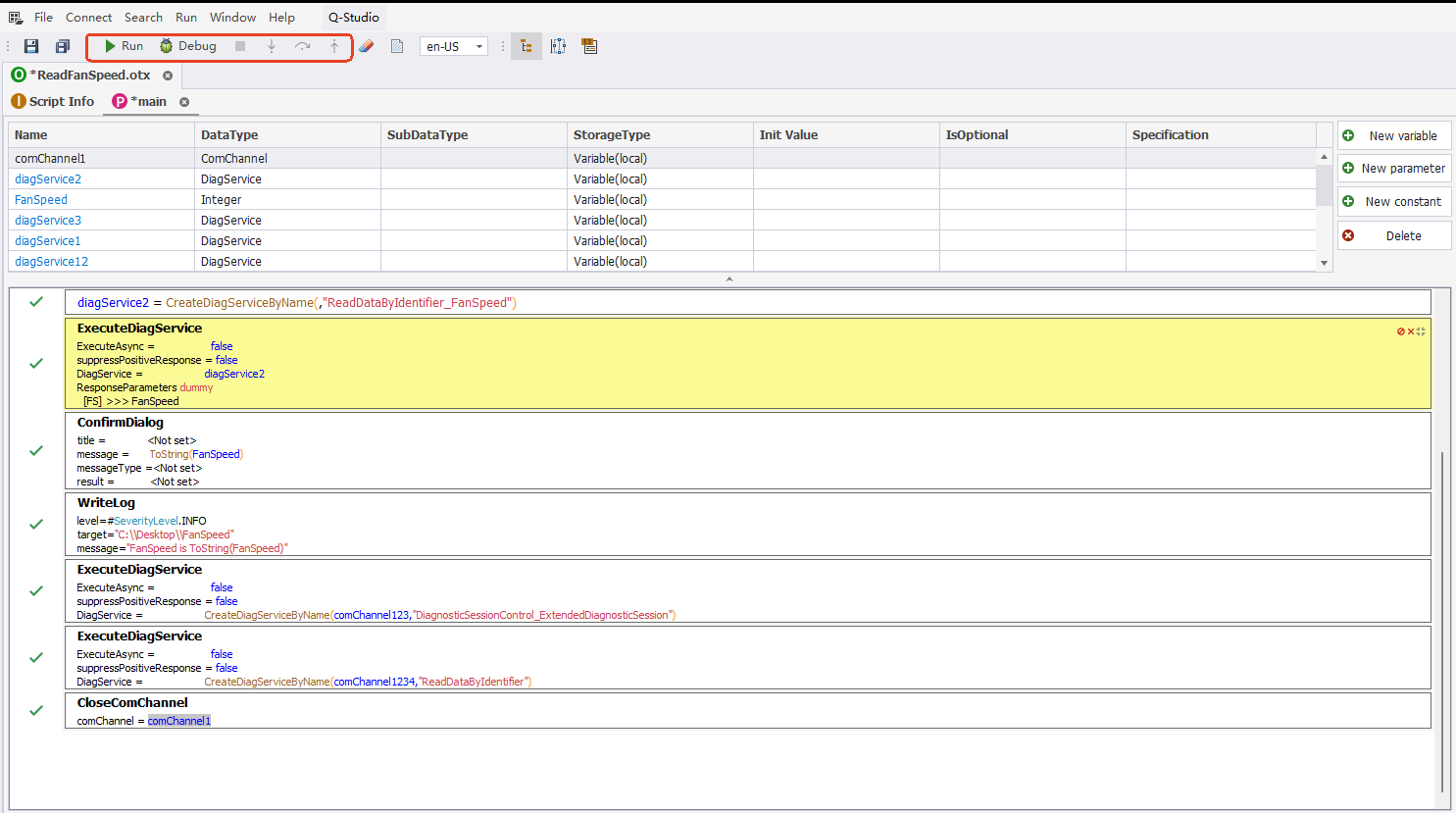This screenshot has width=1456, height=813.
Task: Select the diagService1 variable row
Action: 662,240
